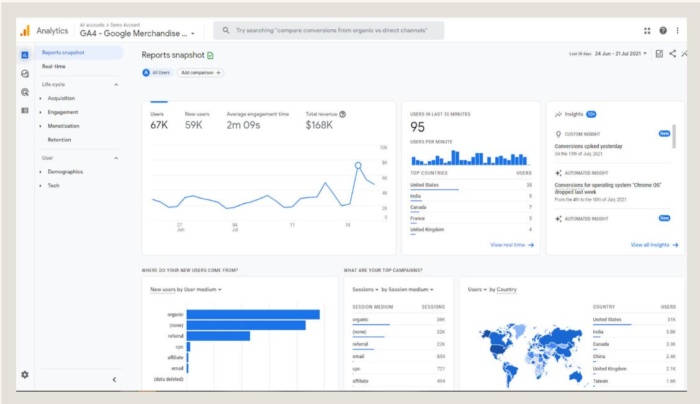Collapse the sidebar with the left chevron
Screen dimensions: 700x404
click(114, 379)
